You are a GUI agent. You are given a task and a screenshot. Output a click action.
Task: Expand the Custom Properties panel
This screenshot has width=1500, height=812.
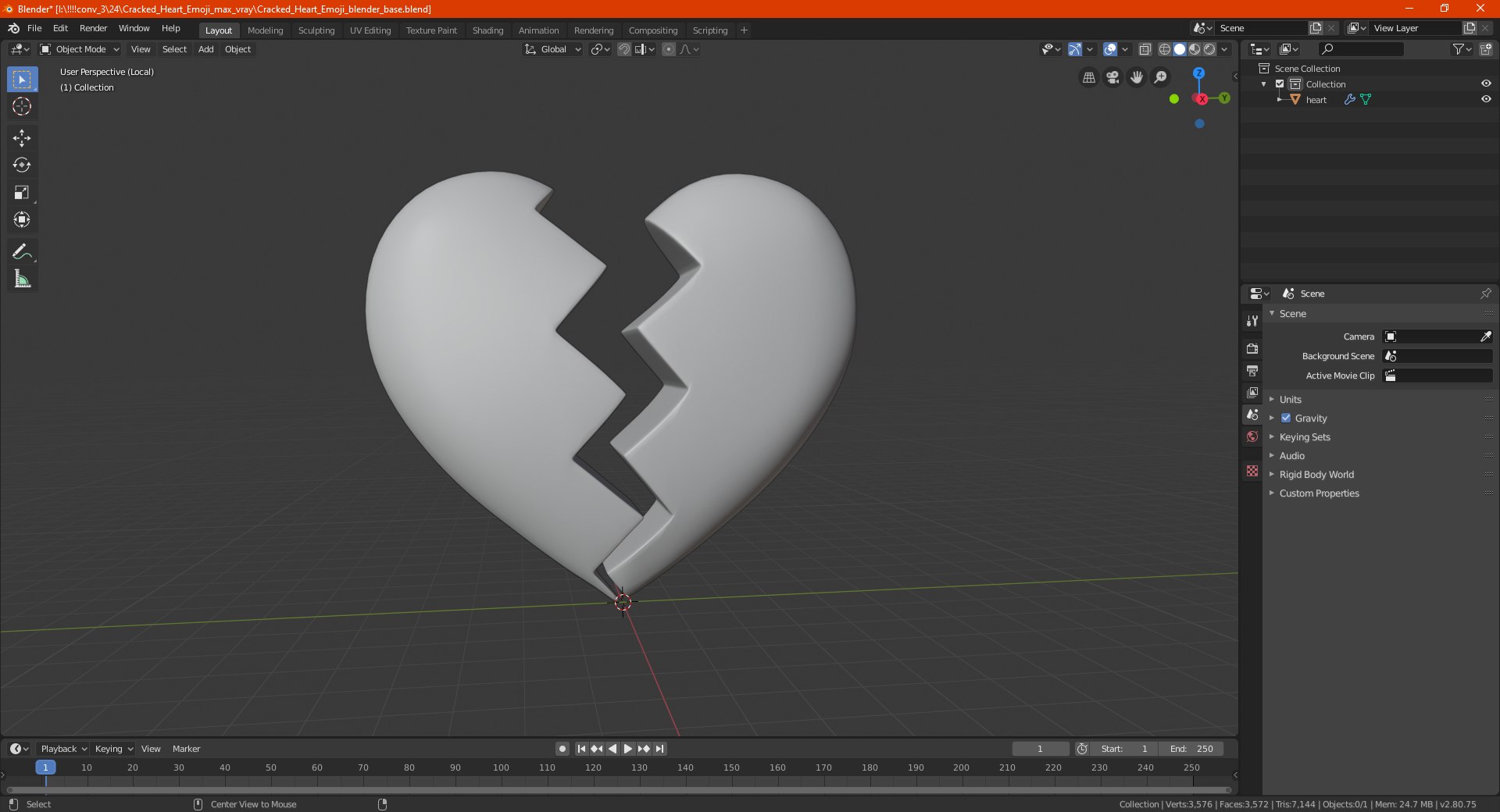coord(1319,493)
